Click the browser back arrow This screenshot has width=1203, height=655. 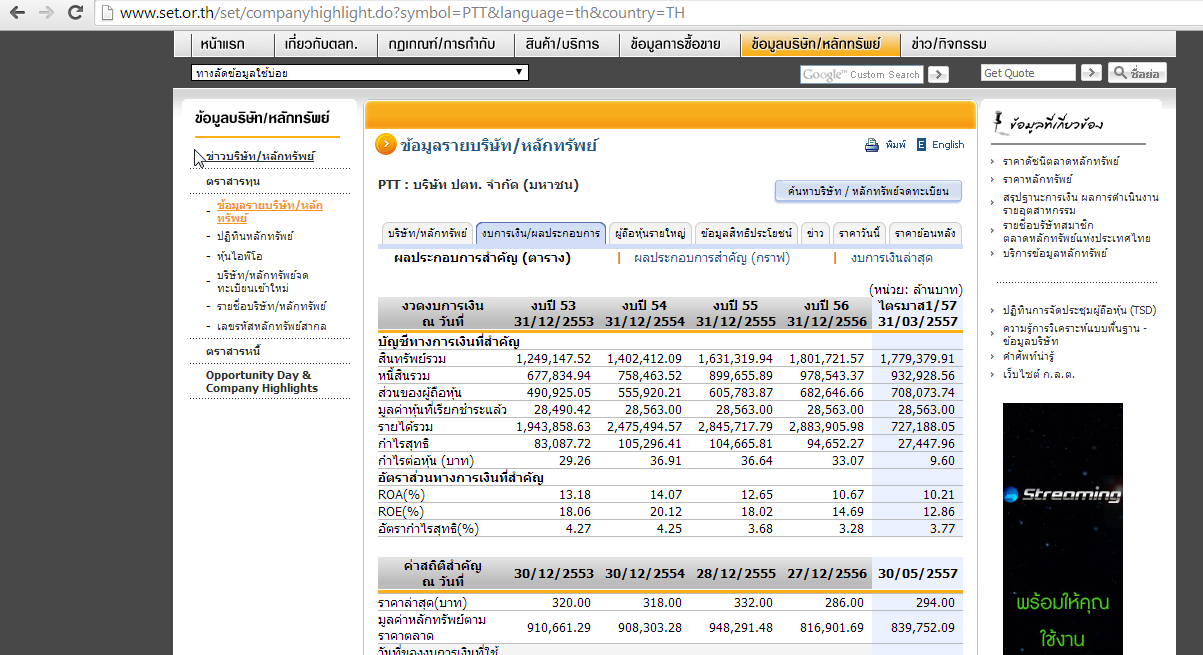(x=17, y=14)
